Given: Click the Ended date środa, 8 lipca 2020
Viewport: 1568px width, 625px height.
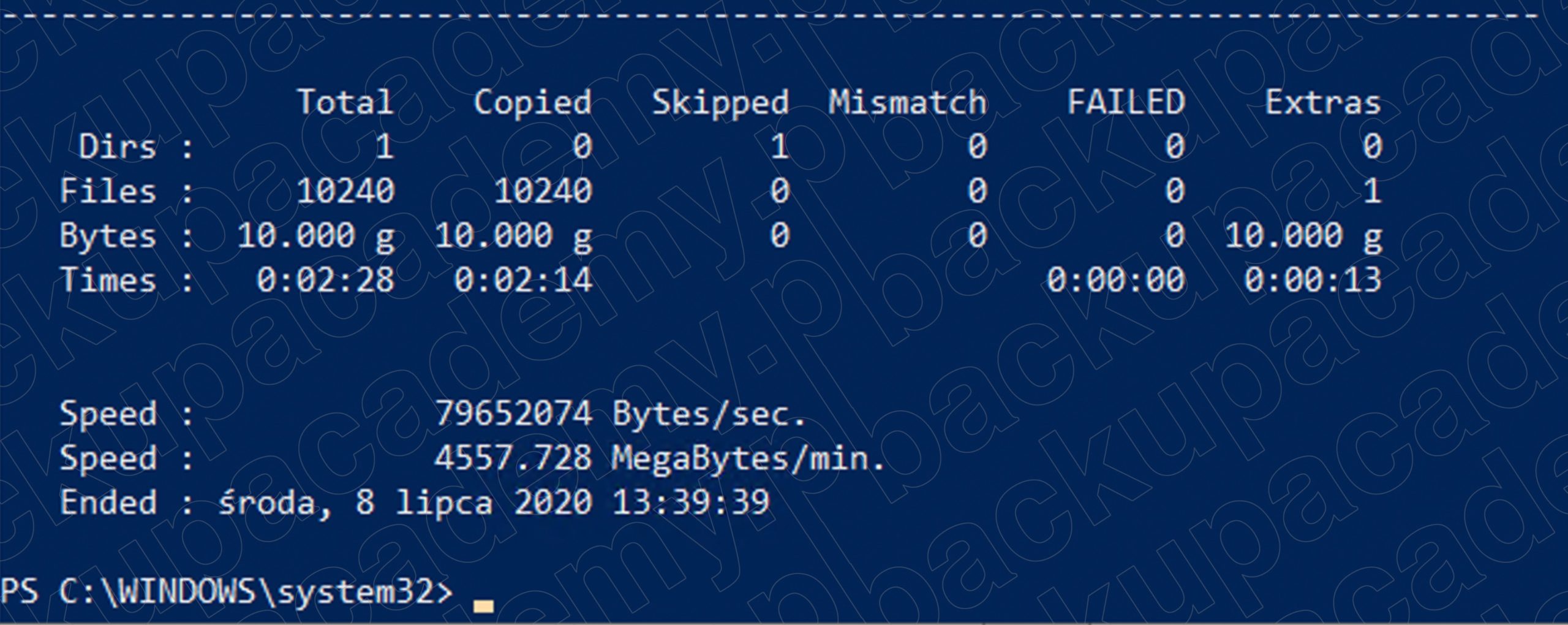Looking at the screenshot, I should [x=405, y=504].
